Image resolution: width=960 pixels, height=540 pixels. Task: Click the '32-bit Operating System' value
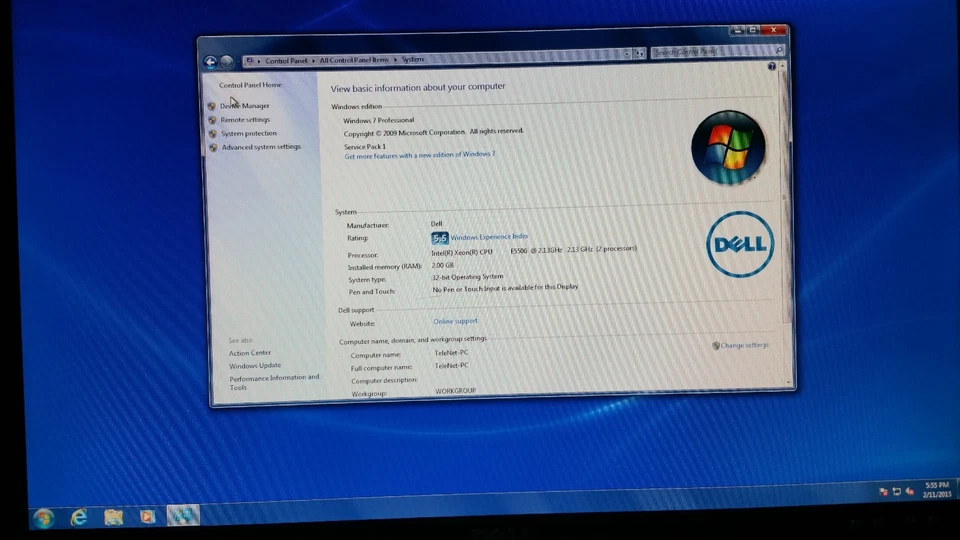point(468,277)
